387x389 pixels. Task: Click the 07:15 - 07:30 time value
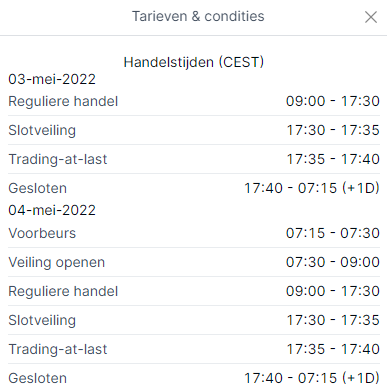333,233
